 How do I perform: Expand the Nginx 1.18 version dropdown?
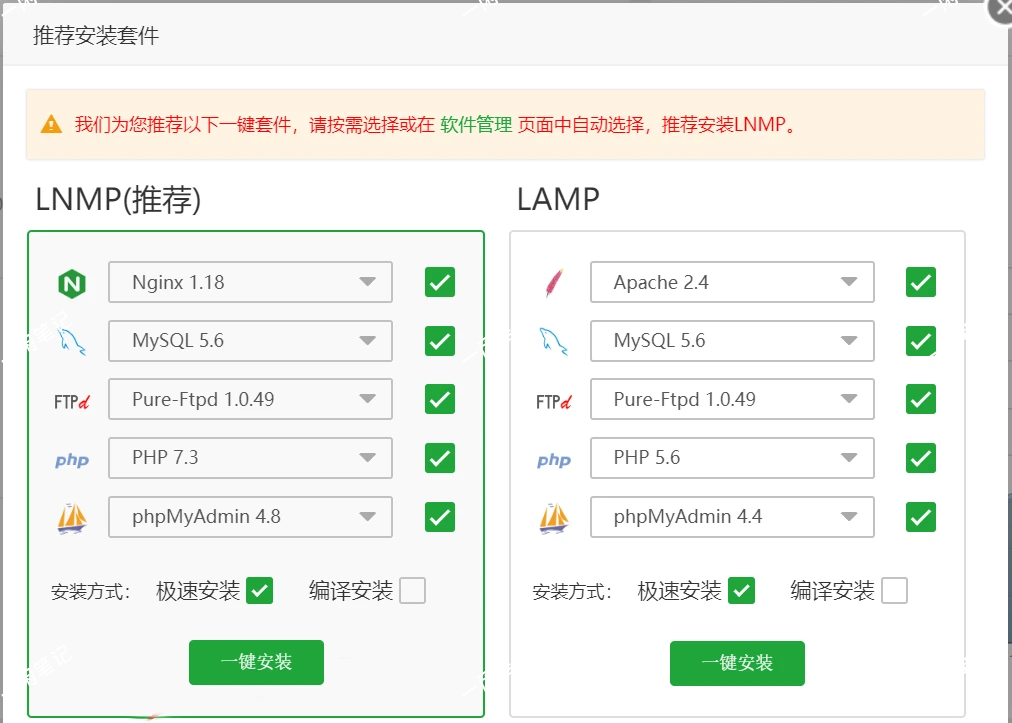click(250, 283)
